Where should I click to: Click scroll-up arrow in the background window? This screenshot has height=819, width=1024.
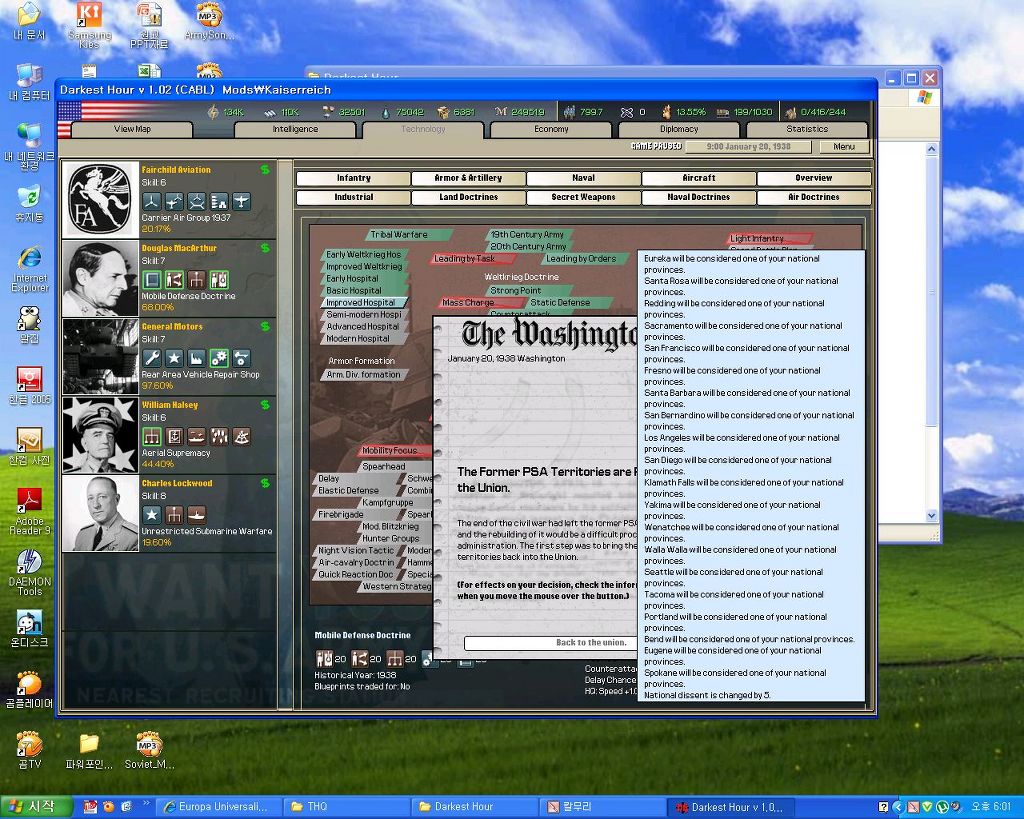931,149
